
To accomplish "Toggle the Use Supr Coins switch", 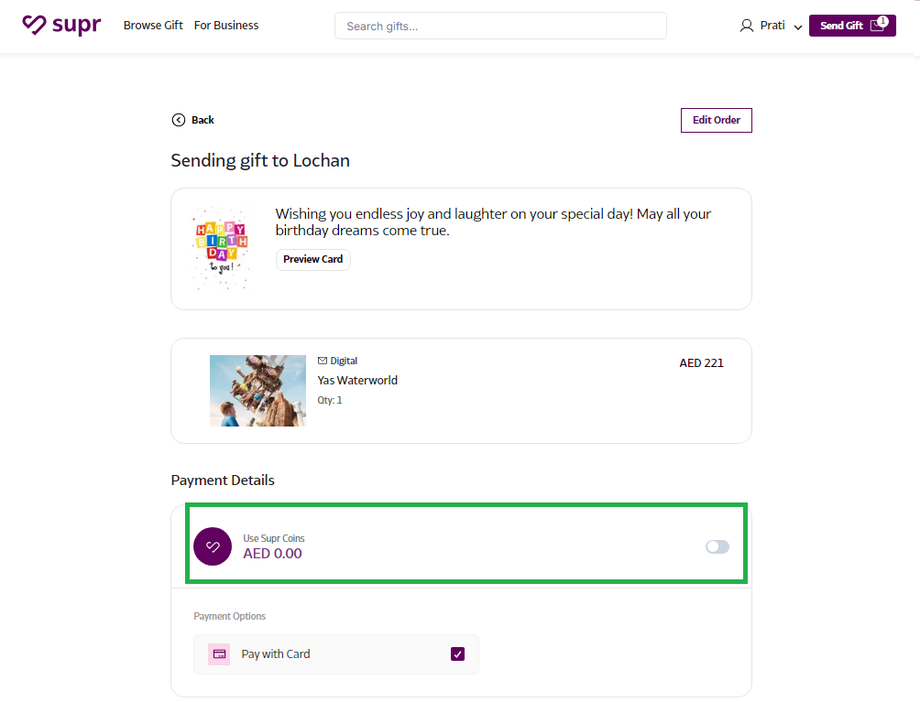I will click(x=717, y=546).
